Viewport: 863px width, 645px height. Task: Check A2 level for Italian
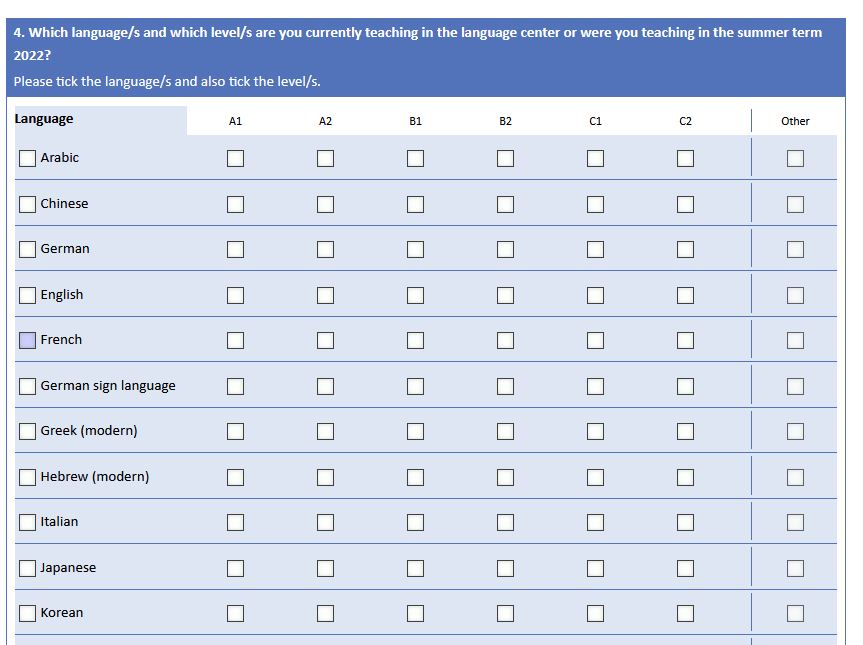pos(325,522)
